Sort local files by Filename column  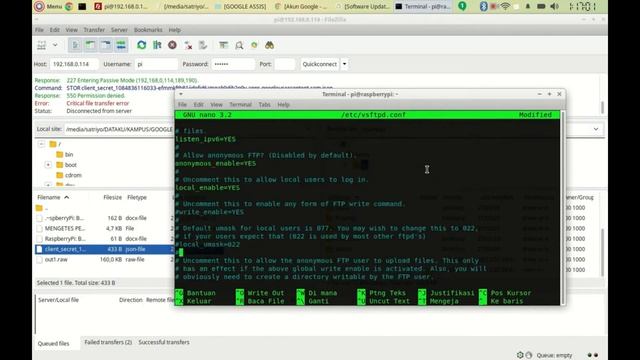53,197
